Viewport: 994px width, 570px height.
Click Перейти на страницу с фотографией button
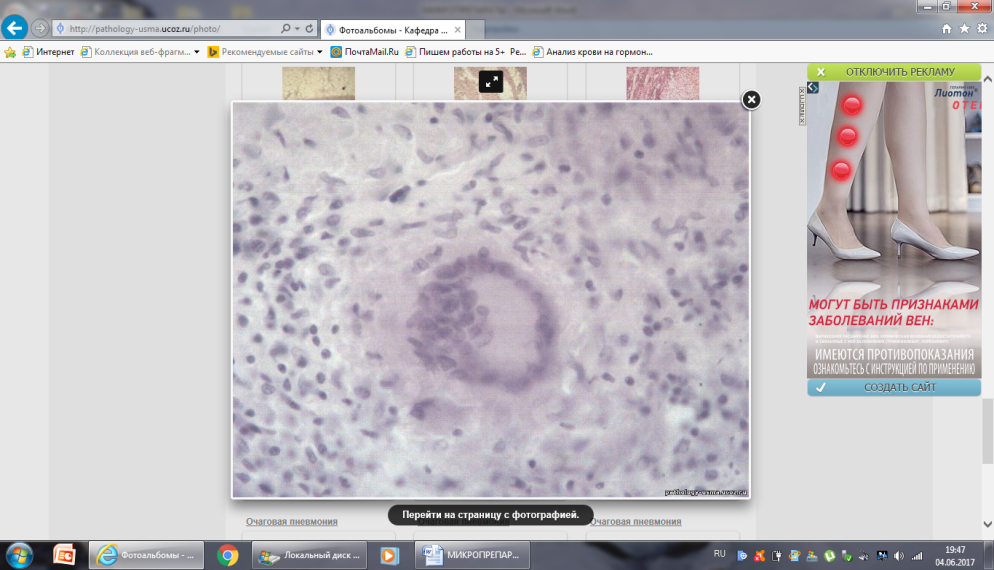click(491, 515)
